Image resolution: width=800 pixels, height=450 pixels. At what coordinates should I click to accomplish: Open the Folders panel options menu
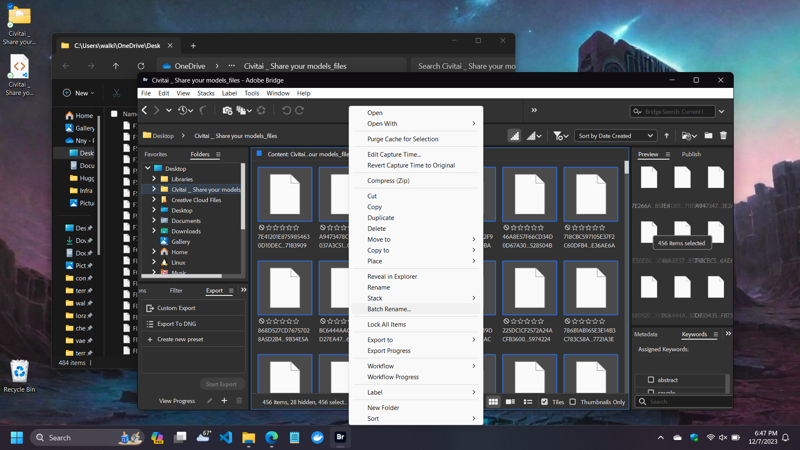pyautogui.click(x=218, y=154)
